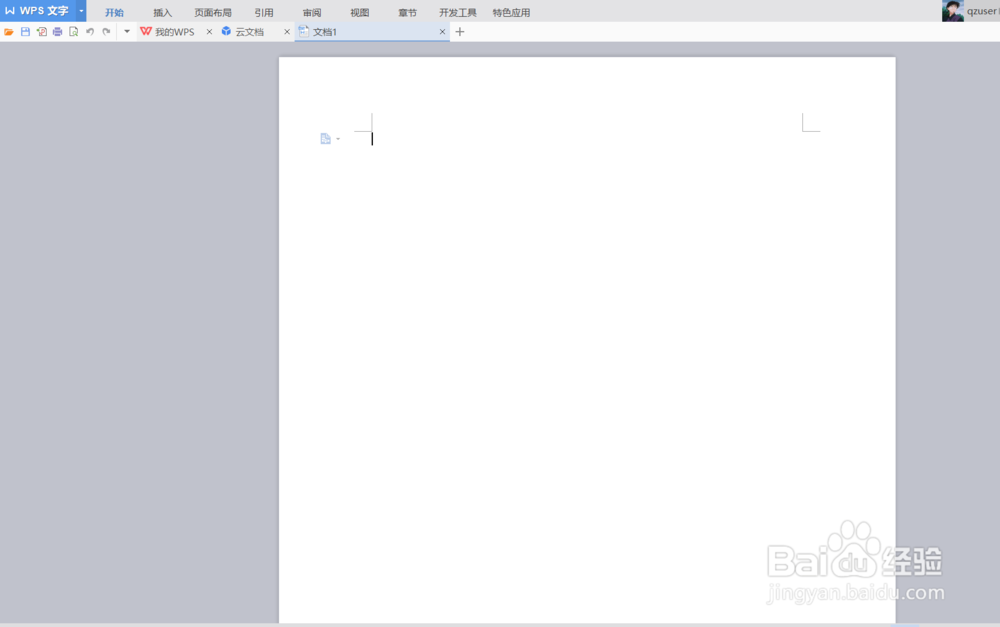Image resolution: width=1000 pixels, height=627 pixels.
Task: Close the 我的WPS tab
Action: pos(209,32)
